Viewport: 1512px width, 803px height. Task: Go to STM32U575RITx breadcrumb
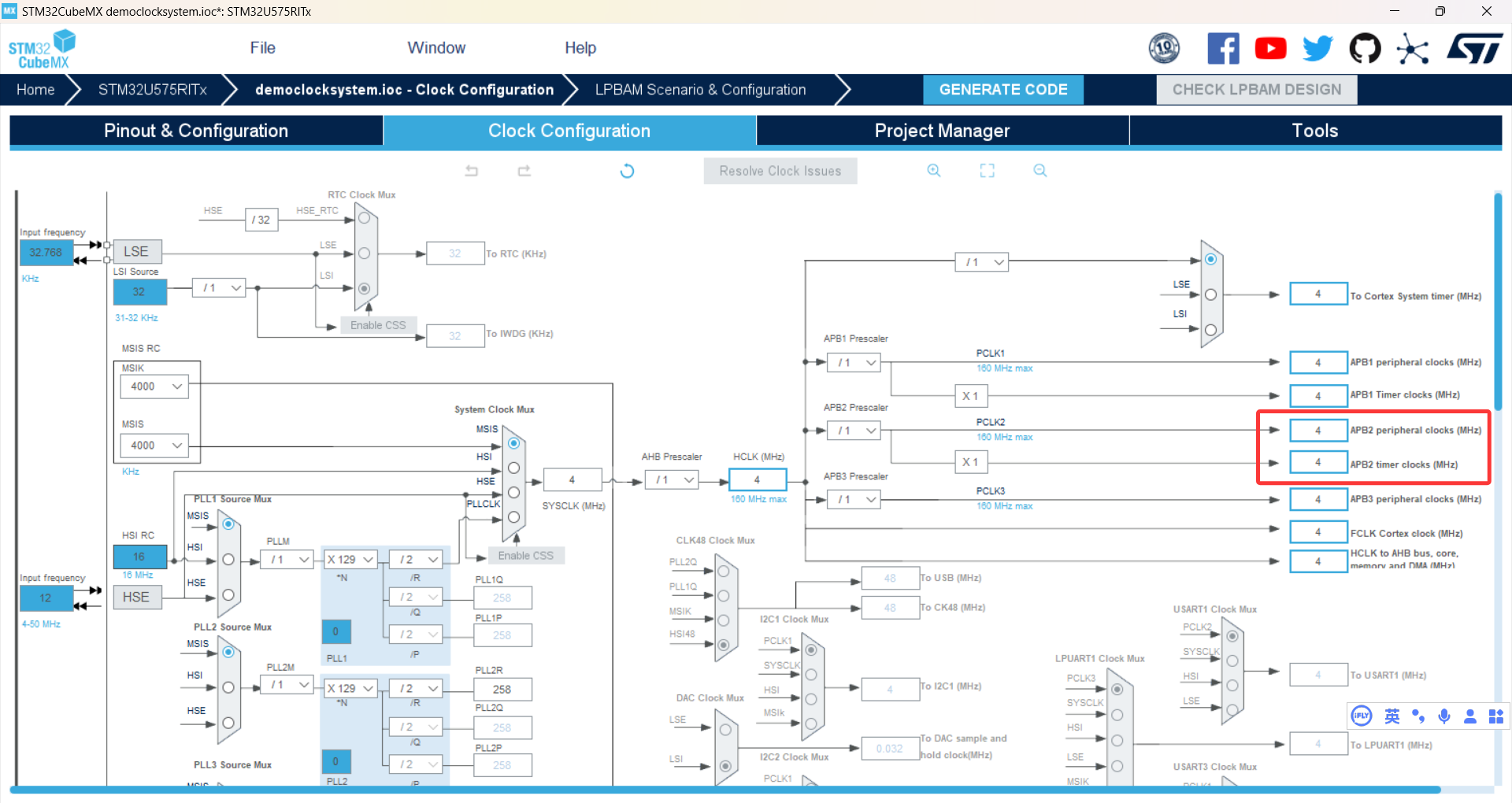[x=153, y=90]
